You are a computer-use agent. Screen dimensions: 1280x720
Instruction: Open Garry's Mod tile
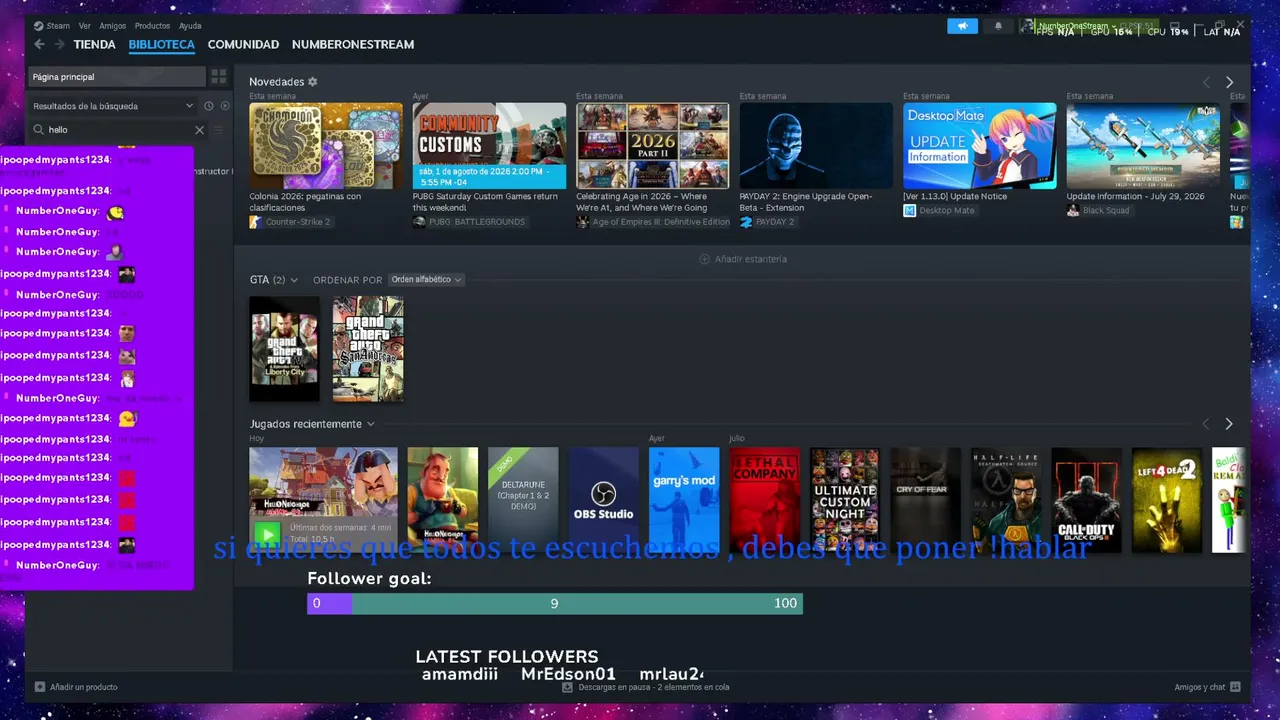[684, 500]
